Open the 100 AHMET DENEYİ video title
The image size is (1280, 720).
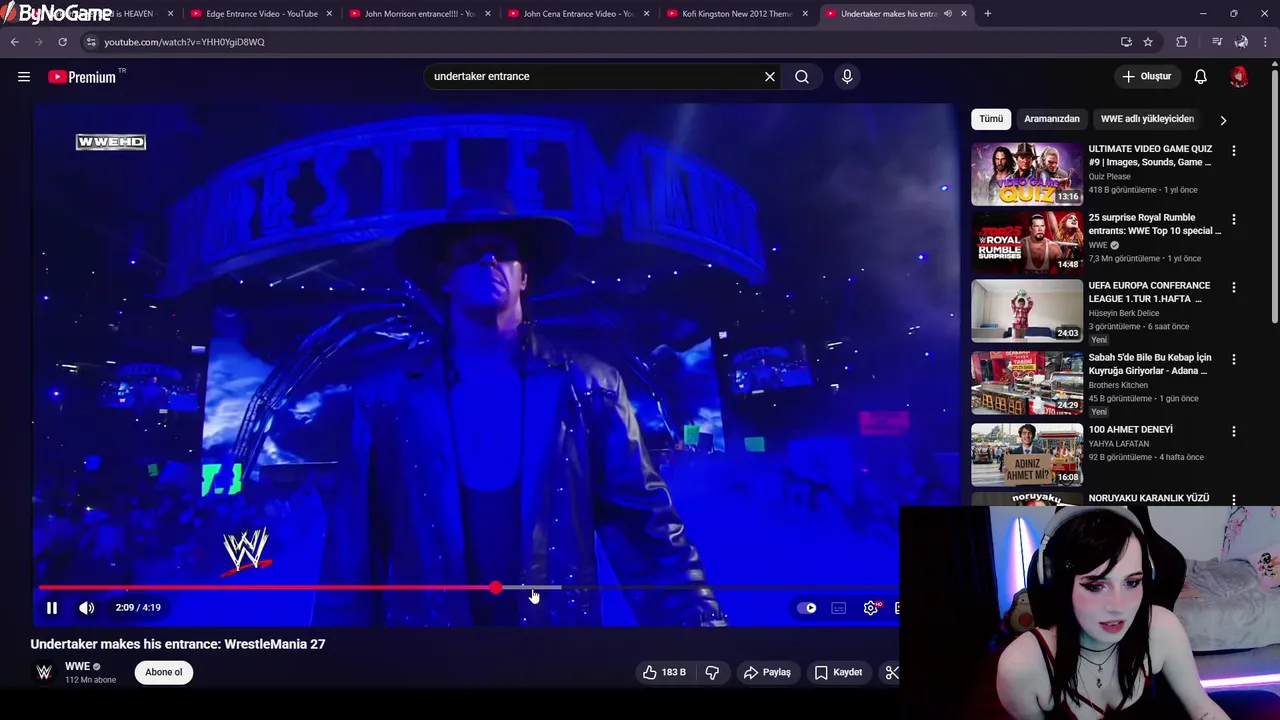tap(1131, 430)
